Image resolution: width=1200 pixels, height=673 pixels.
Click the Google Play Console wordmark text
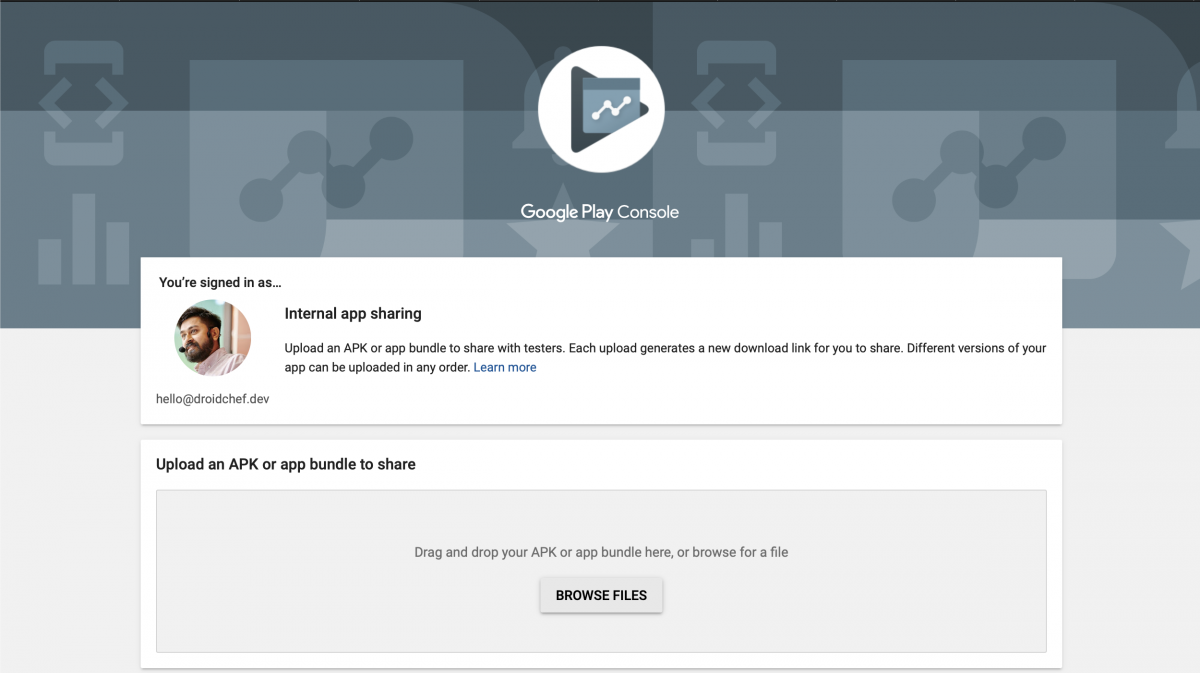(x=598, y=212)
